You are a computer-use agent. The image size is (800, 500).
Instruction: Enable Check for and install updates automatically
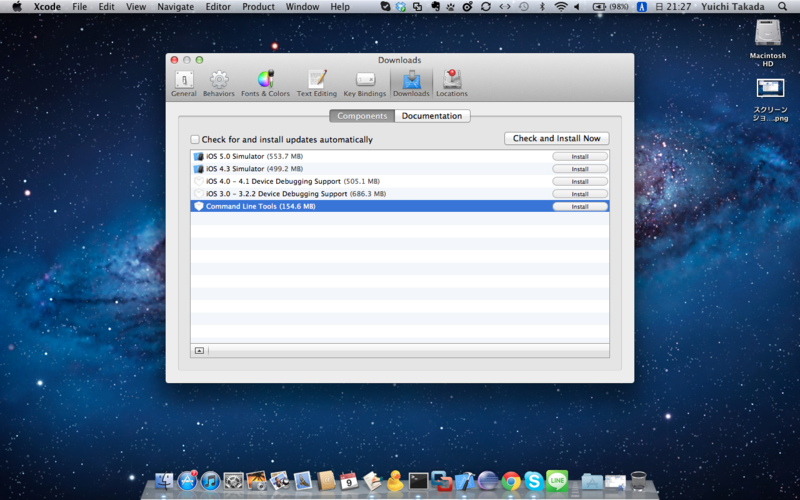195,139
